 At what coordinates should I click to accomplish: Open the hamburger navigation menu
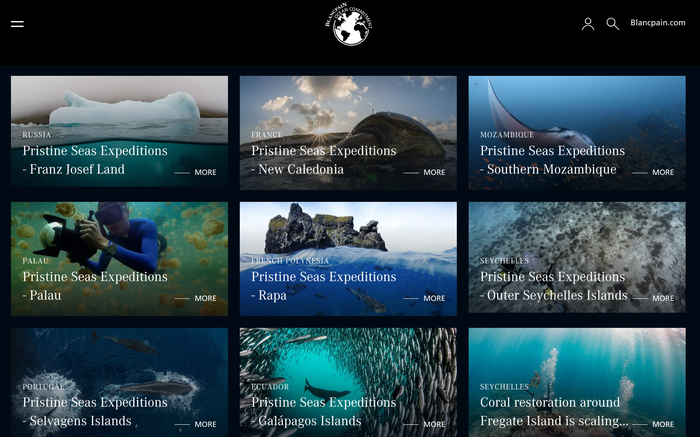click(17, 24)
